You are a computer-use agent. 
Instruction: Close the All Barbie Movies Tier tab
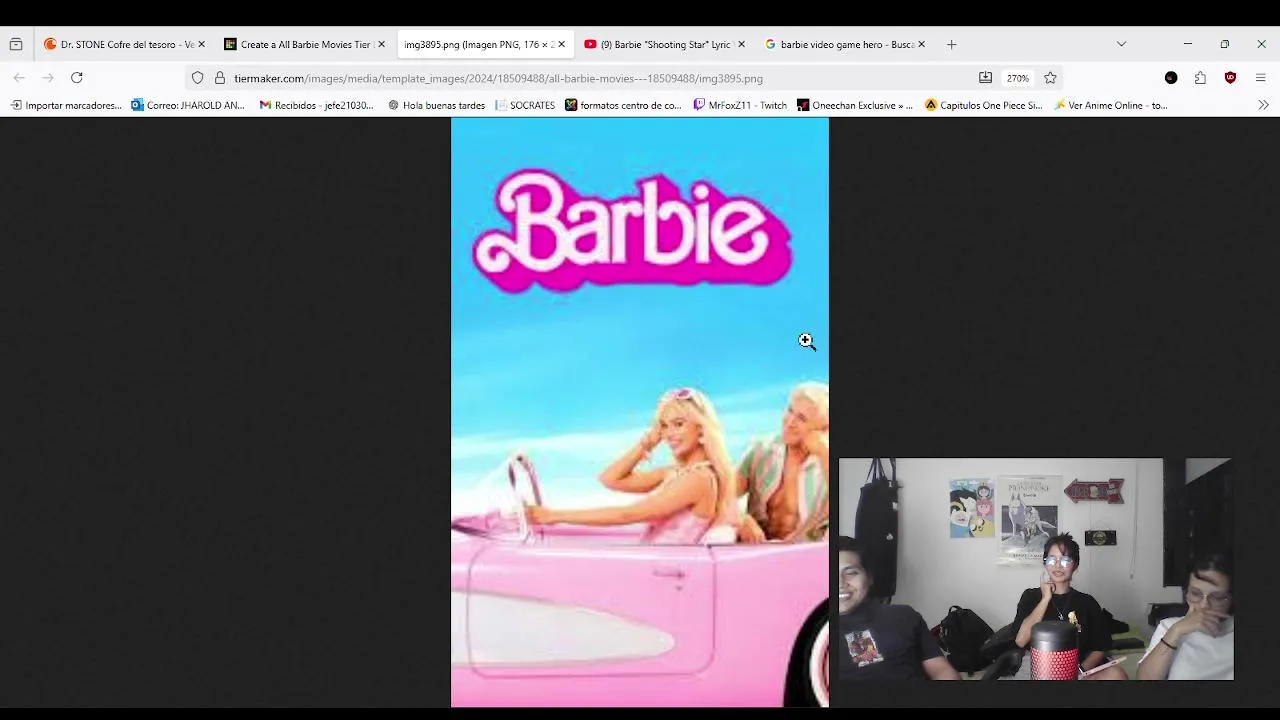381,44
